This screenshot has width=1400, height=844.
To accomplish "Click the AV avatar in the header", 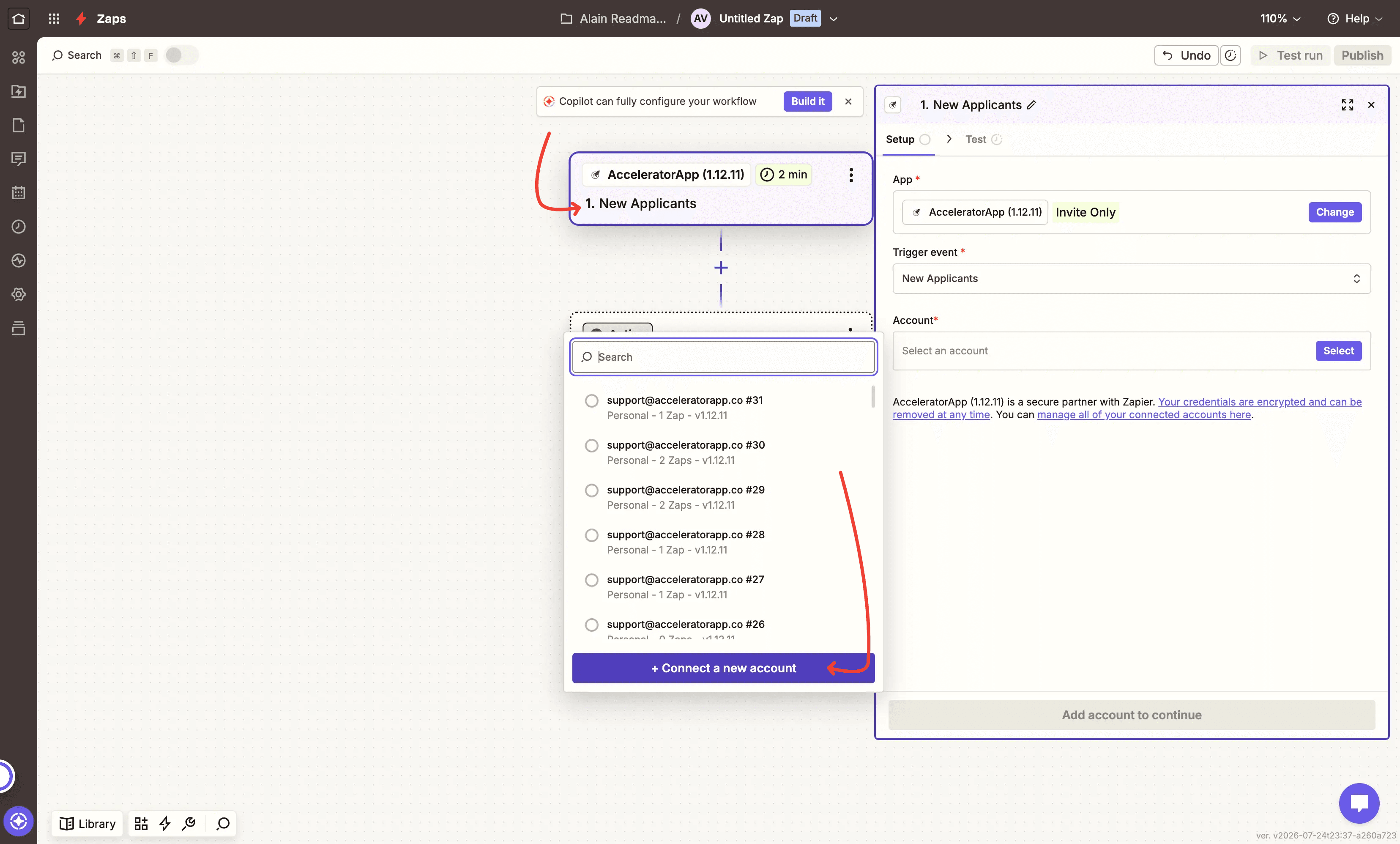I will coord(700,18).
